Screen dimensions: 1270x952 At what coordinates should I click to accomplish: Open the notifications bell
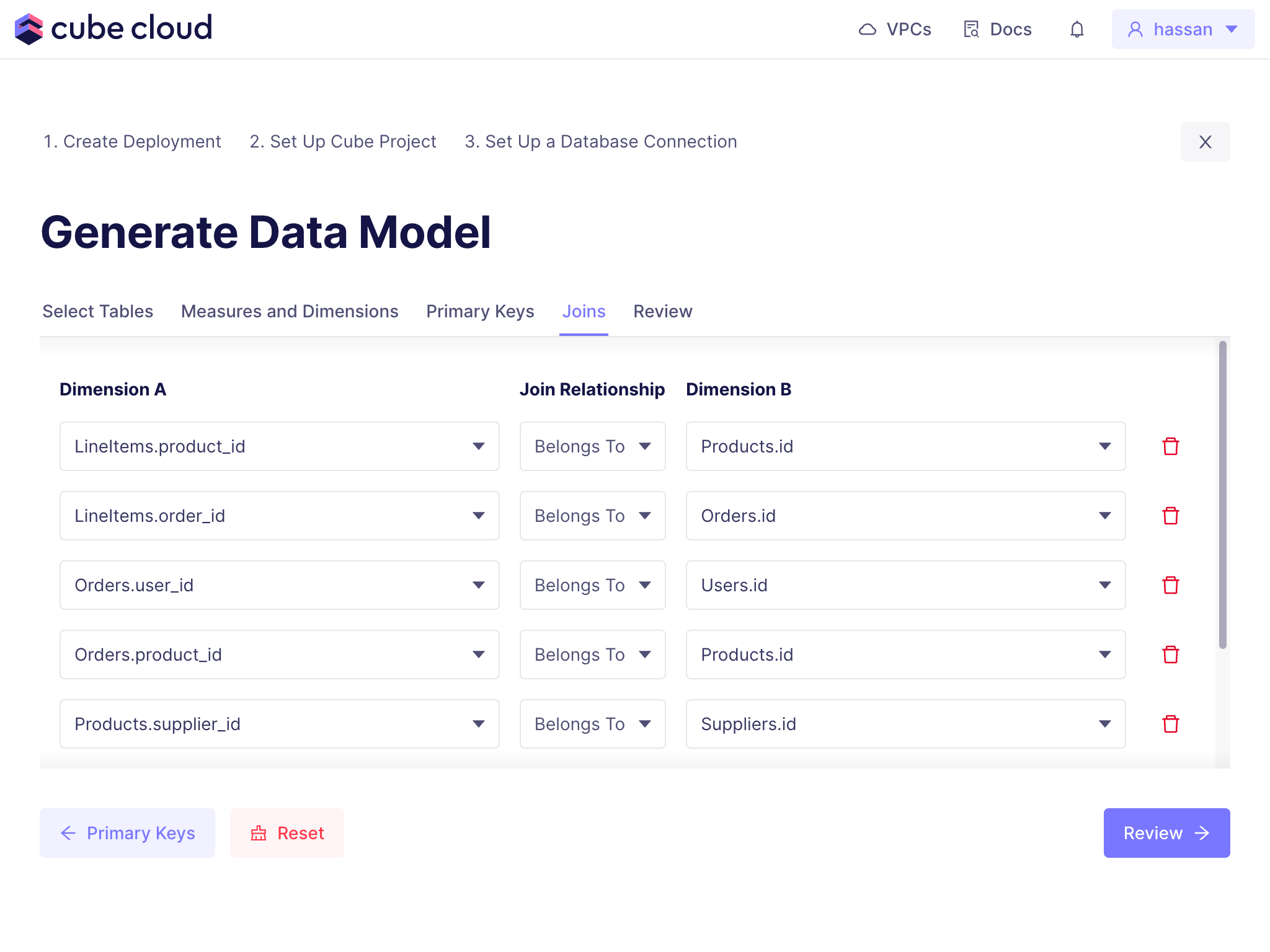click(1077, 29)
